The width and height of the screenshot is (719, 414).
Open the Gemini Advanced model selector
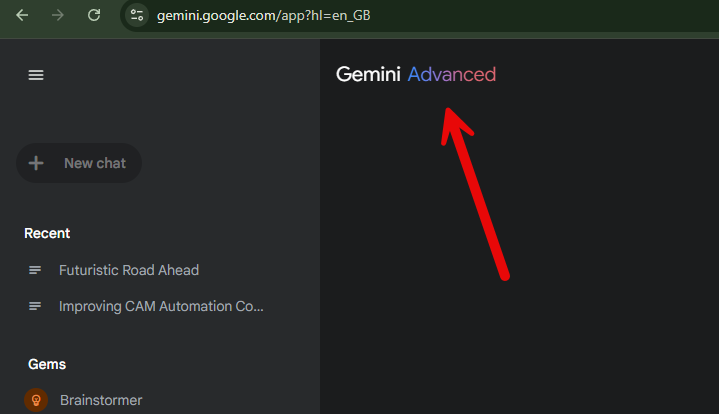click(416, 74)
